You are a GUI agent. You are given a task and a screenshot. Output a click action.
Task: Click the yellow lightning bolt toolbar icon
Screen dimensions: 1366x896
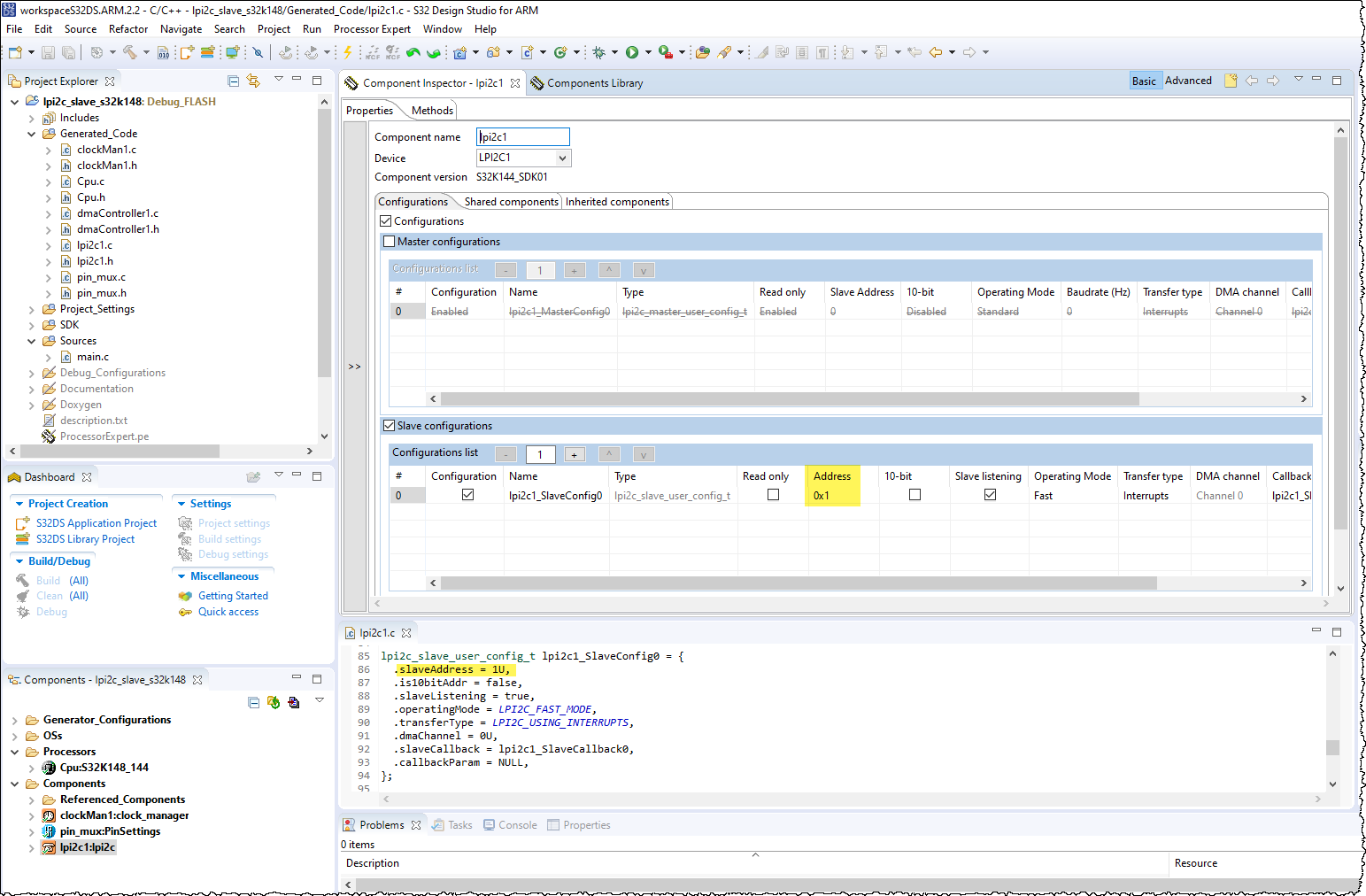click(348, 53)
